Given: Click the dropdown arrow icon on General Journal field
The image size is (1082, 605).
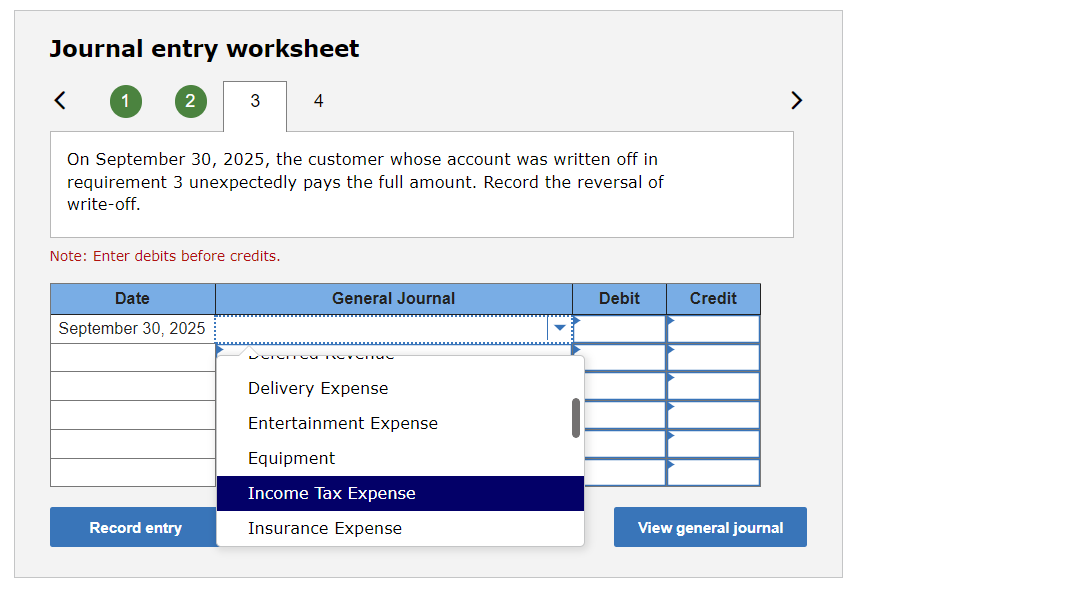Looking at the screenshot, I should pos(559,327).
